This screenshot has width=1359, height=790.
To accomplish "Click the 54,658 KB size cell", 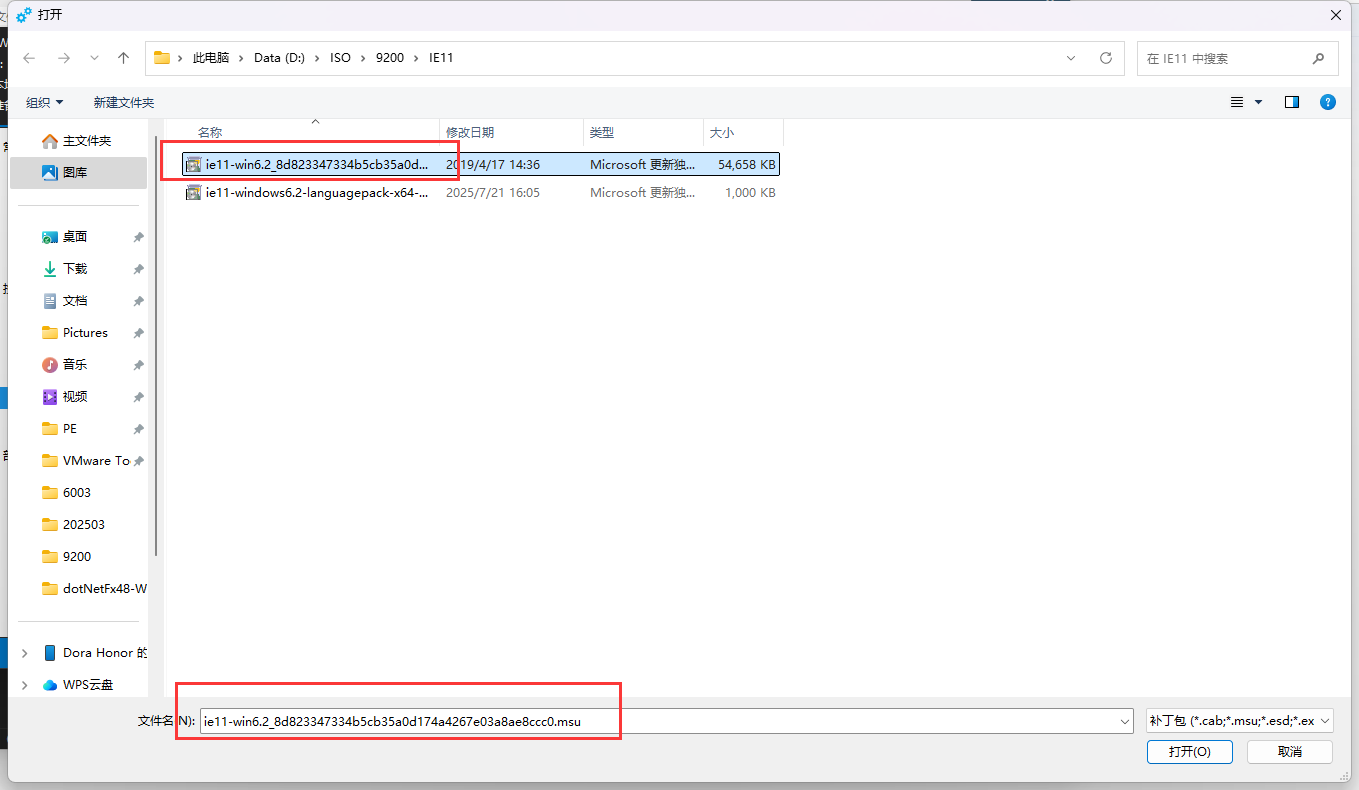I will pyautogui.click(x=746, y=164).
